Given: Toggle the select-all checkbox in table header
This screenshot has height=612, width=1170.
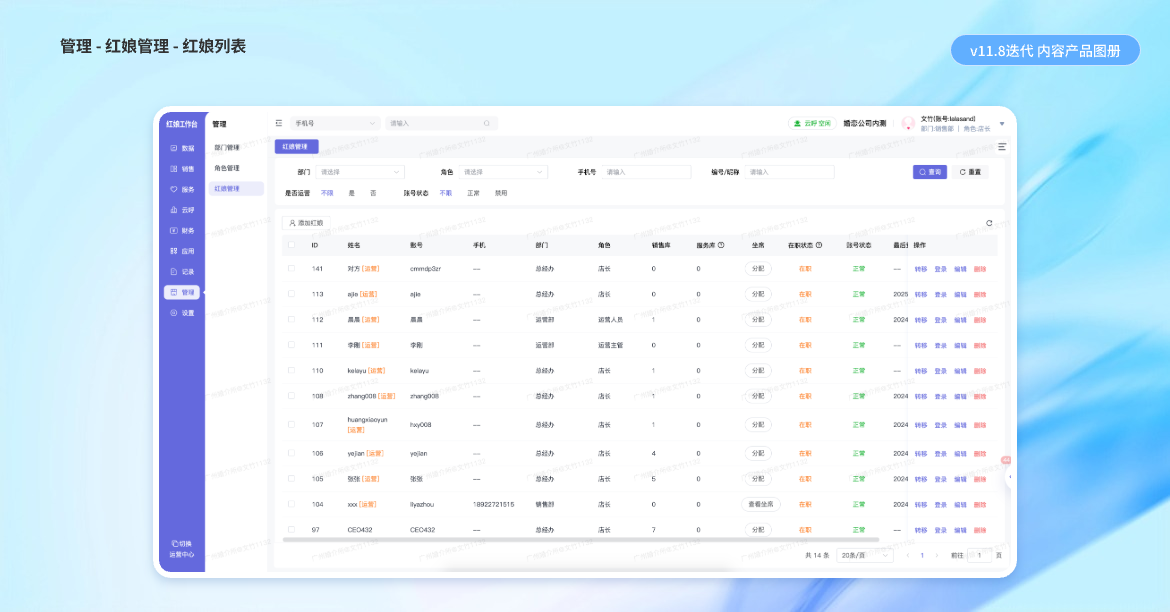Looking at the screenshot, I should (x=291, y=245).
